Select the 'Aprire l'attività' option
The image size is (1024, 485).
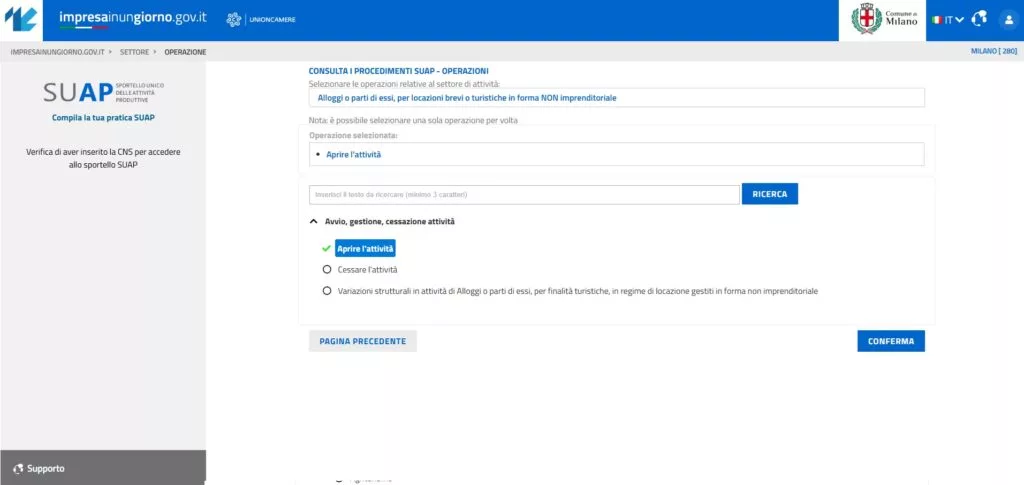[x=365, y=248]
